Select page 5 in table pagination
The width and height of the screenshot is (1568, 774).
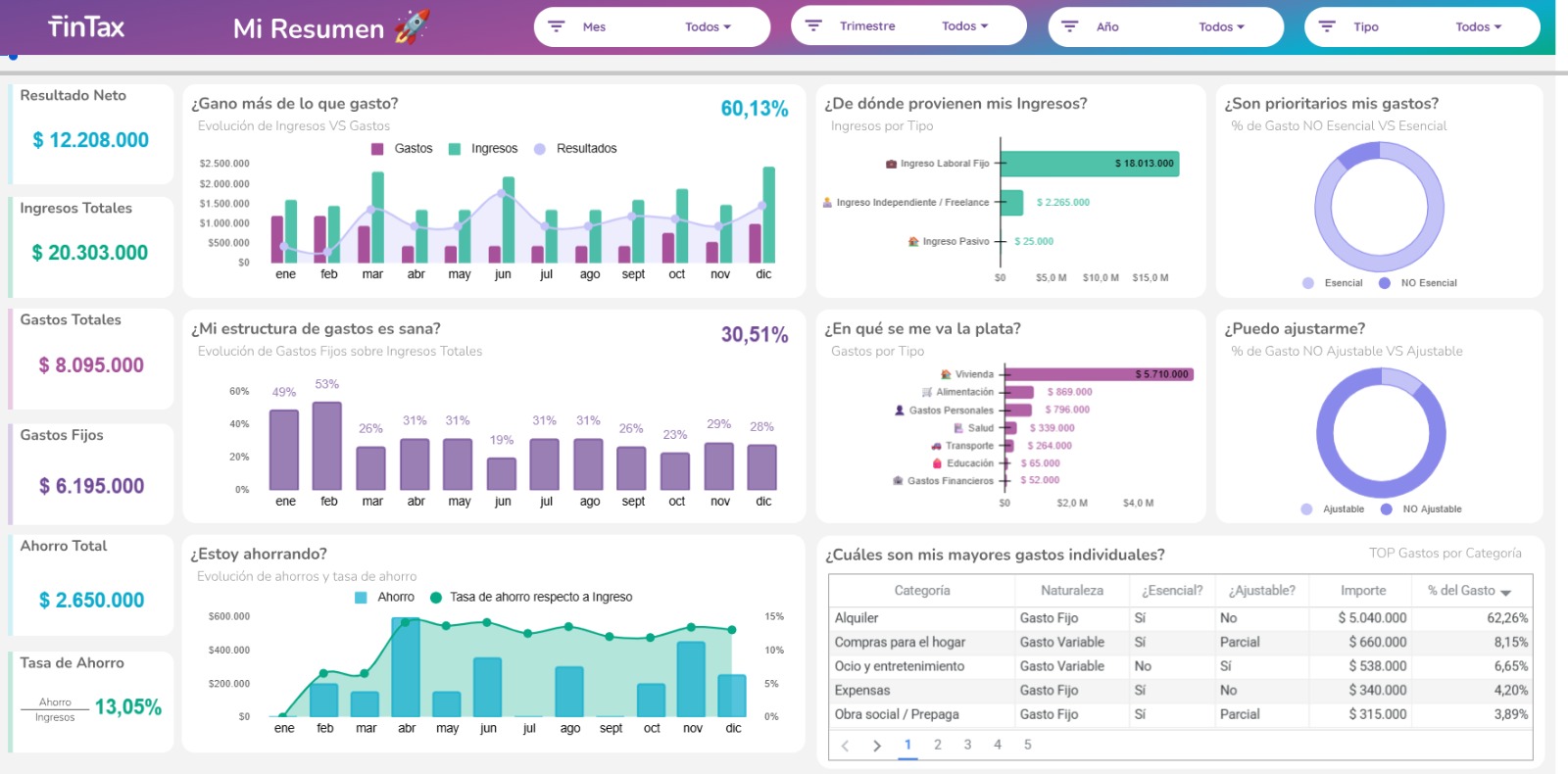(1028, 745)
